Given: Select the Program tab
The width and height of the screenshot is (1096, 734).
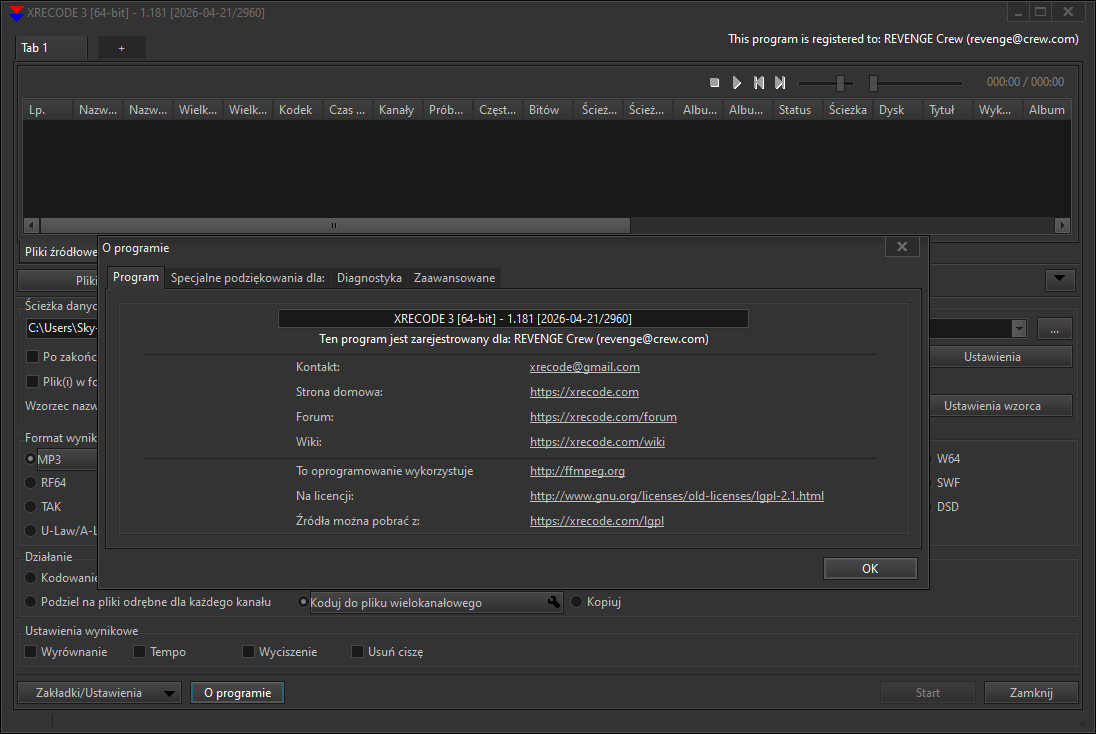Looking at the screenshot, I should click(136, 277).
